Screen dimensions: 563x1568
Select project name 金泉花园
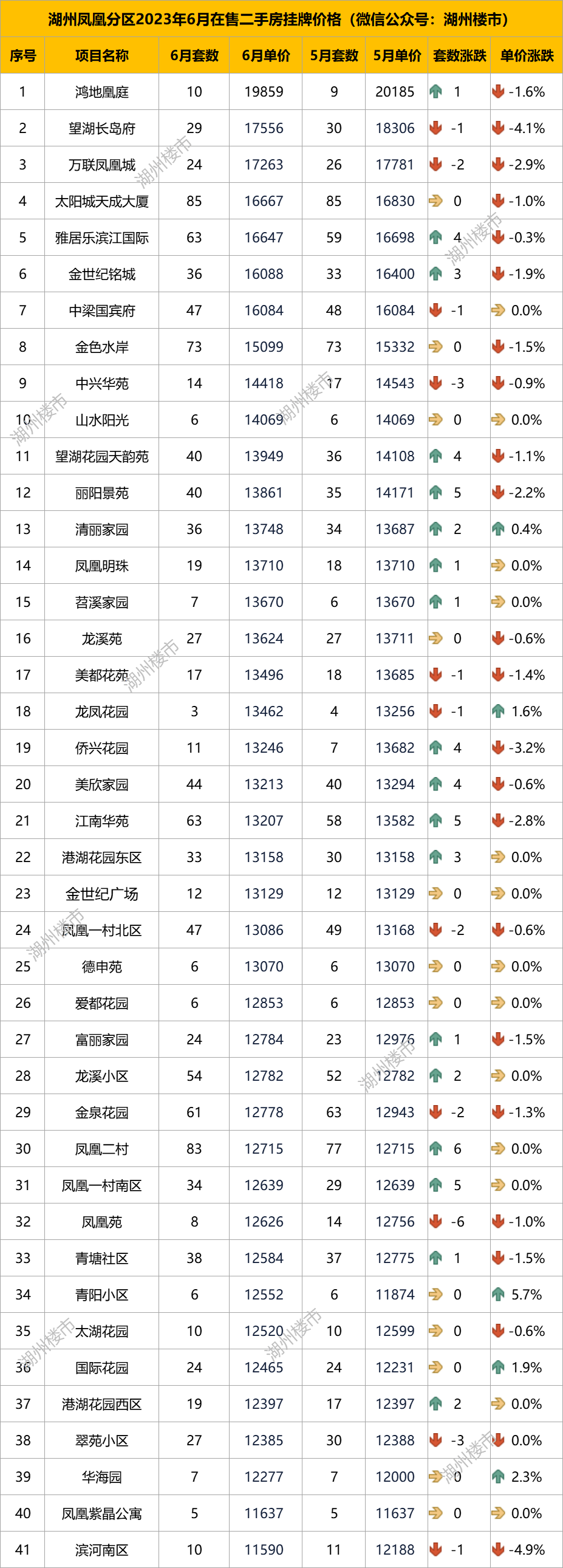(101, 1113)
